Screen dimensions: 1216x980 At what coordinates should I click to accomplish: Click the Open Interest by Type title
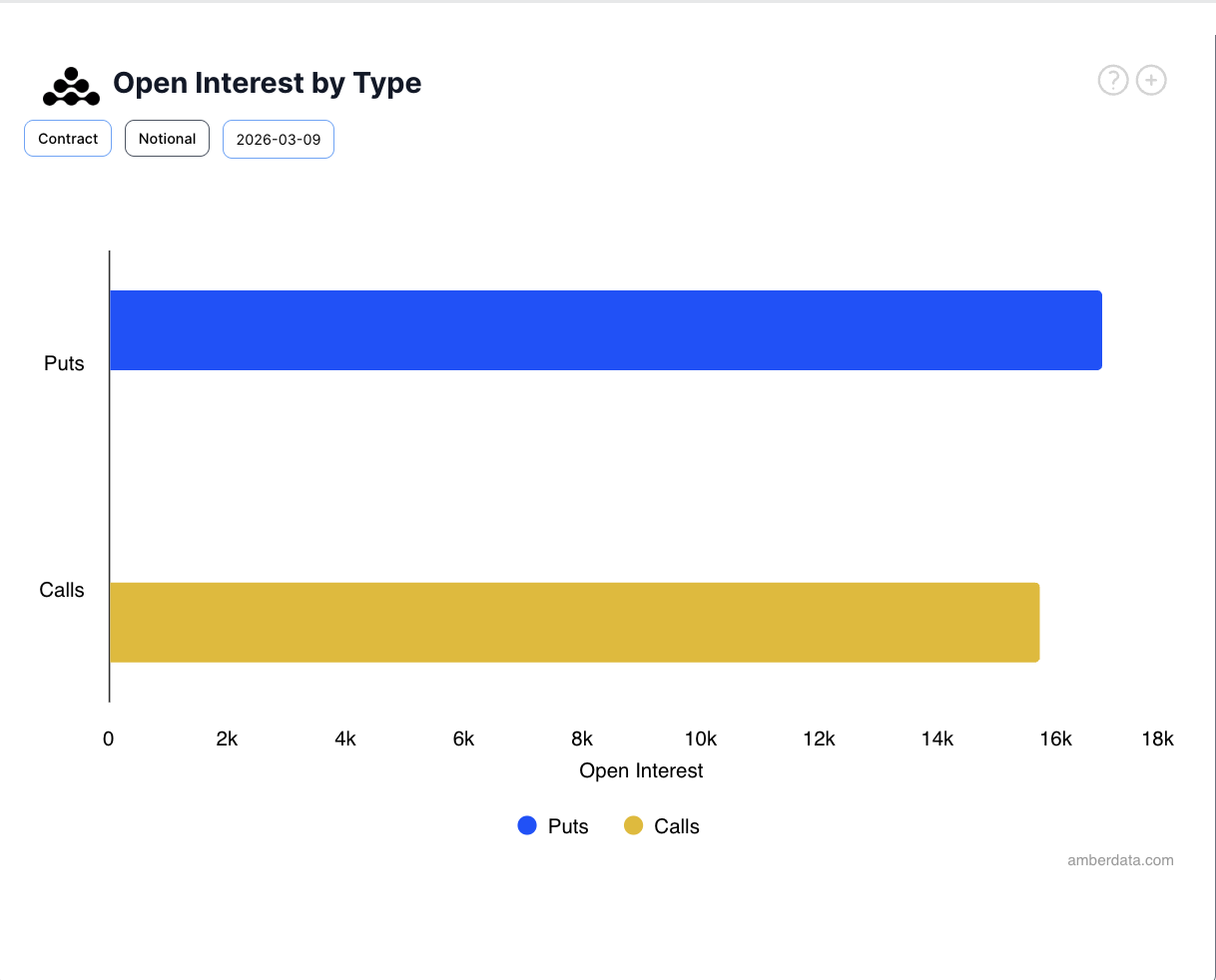coord(268,83)
